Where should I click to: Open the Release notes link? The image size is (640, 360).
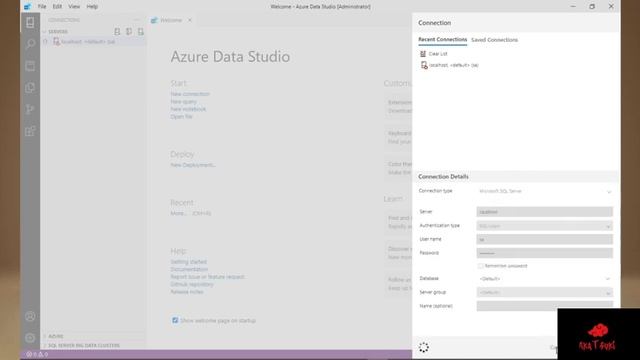(187, 292)
